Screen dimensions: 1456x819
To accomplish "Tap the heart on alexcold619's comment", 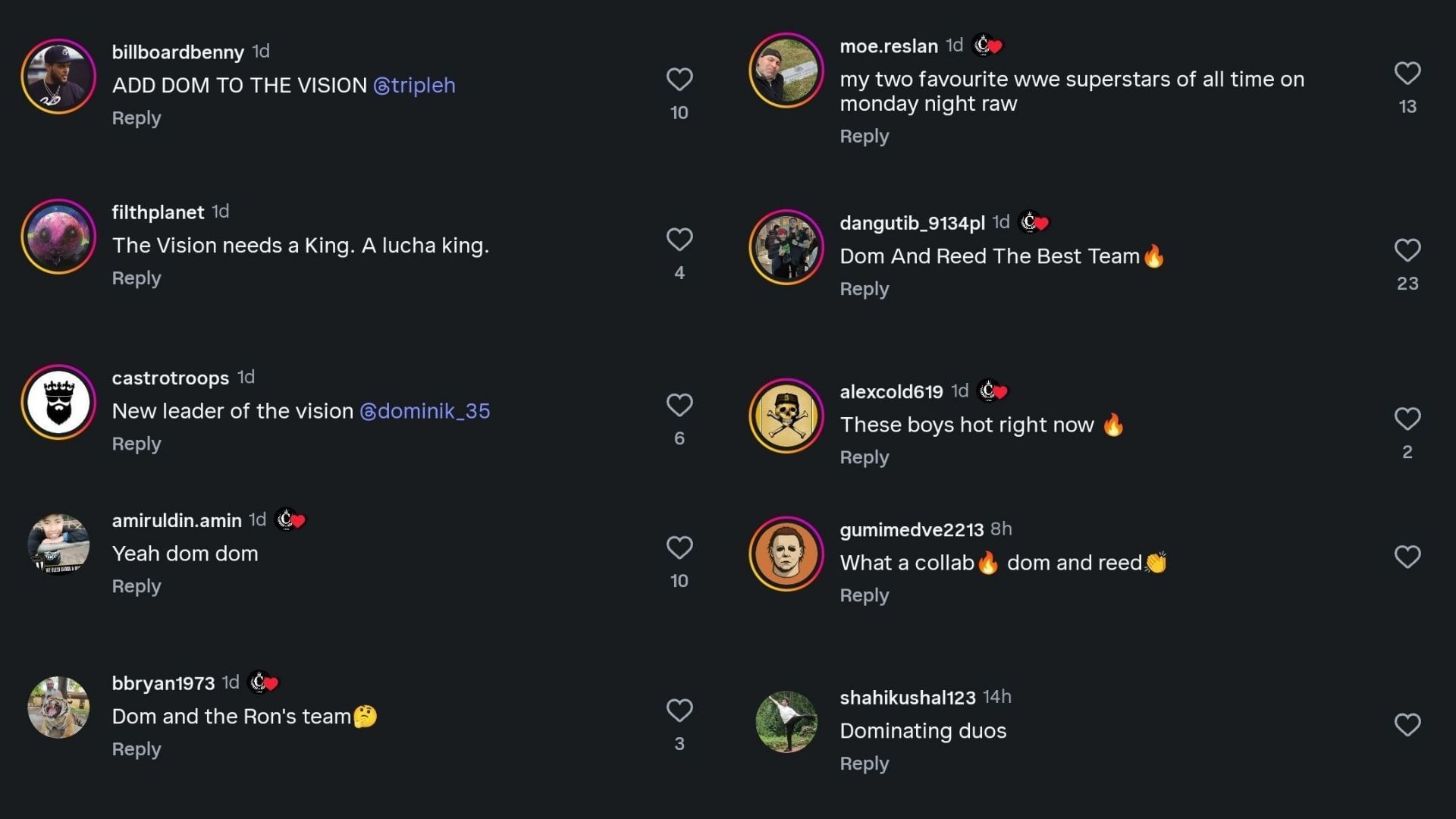I will (x=1407, y=419).
